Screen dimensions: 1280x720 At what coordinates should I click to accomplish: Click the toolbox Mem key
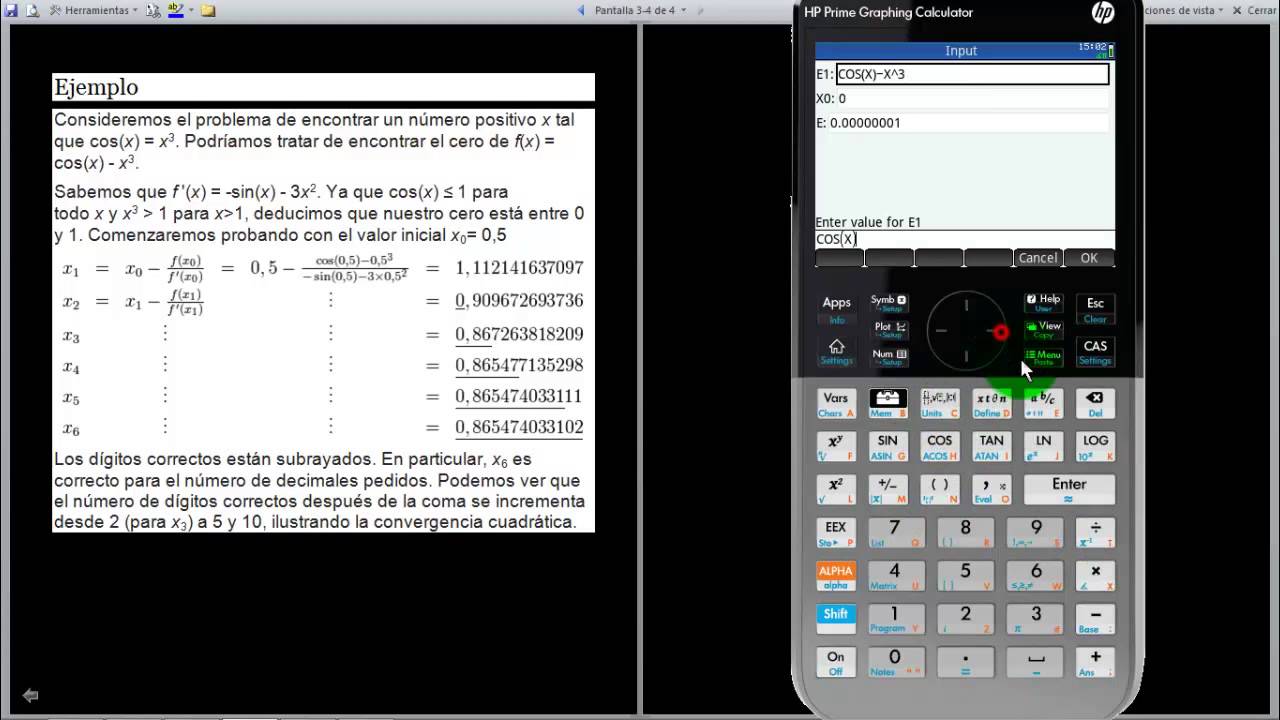point(888,403)
